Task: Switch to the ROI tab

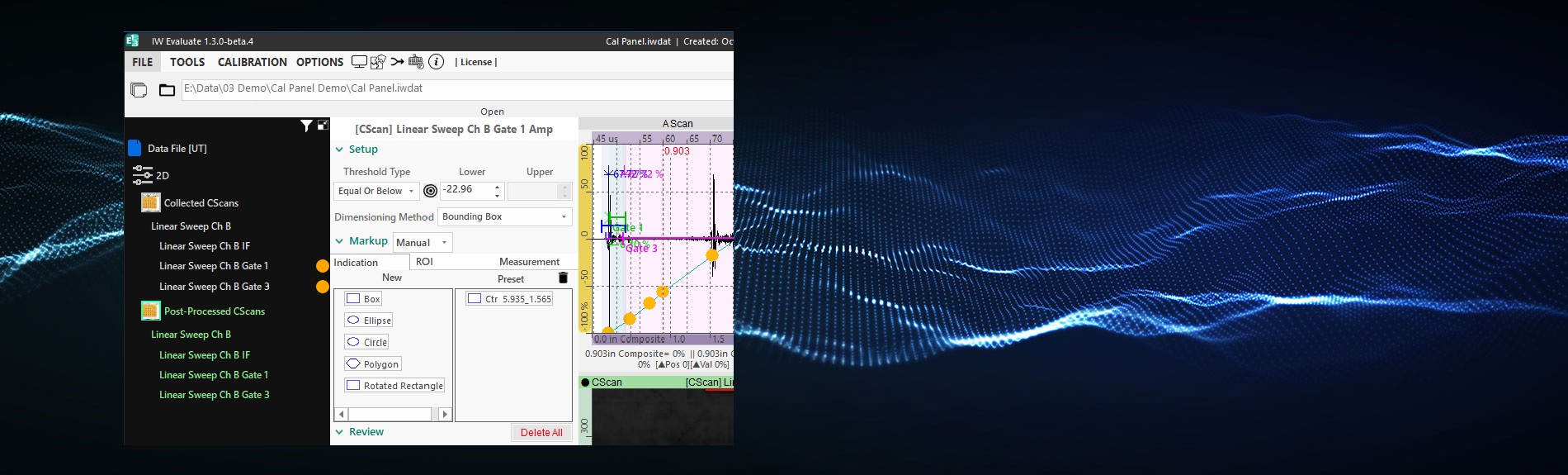Action: click(x=424, y=262)
